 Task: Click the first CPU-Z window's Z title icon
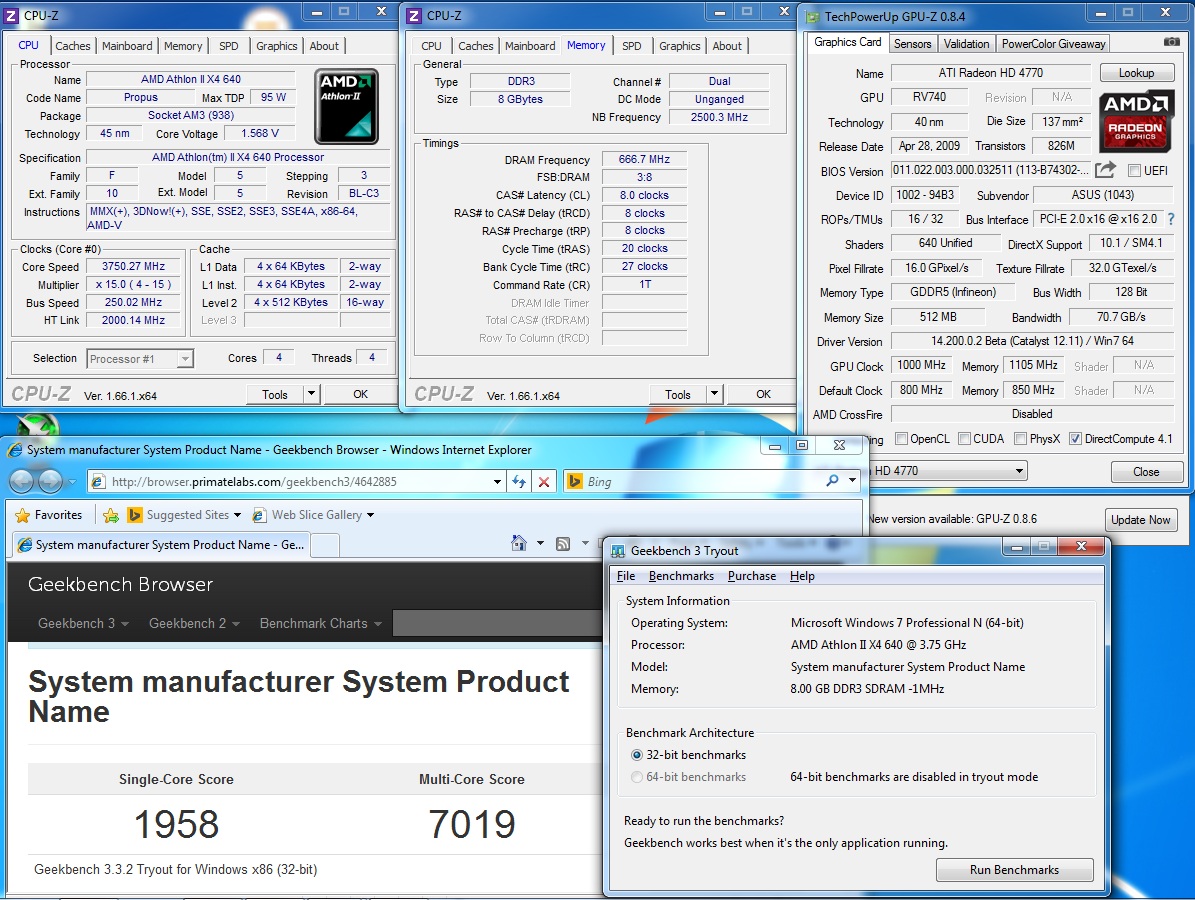(11, 15)
